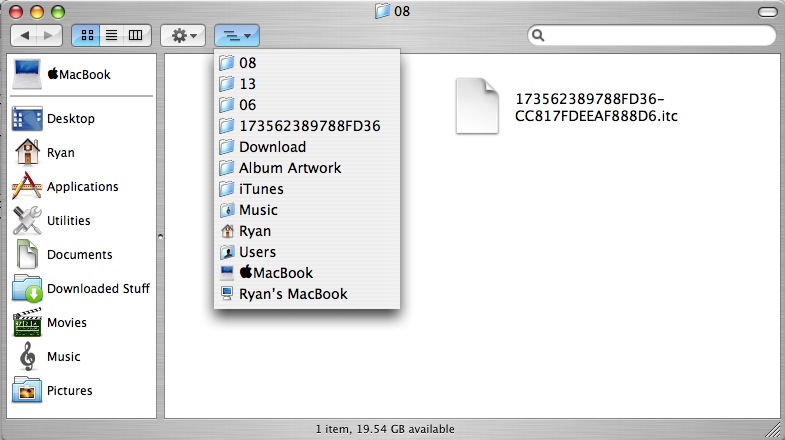The width and height of the screenshot is (785, 440).
Task: Open Music in the sidebar
Action: 81,357
